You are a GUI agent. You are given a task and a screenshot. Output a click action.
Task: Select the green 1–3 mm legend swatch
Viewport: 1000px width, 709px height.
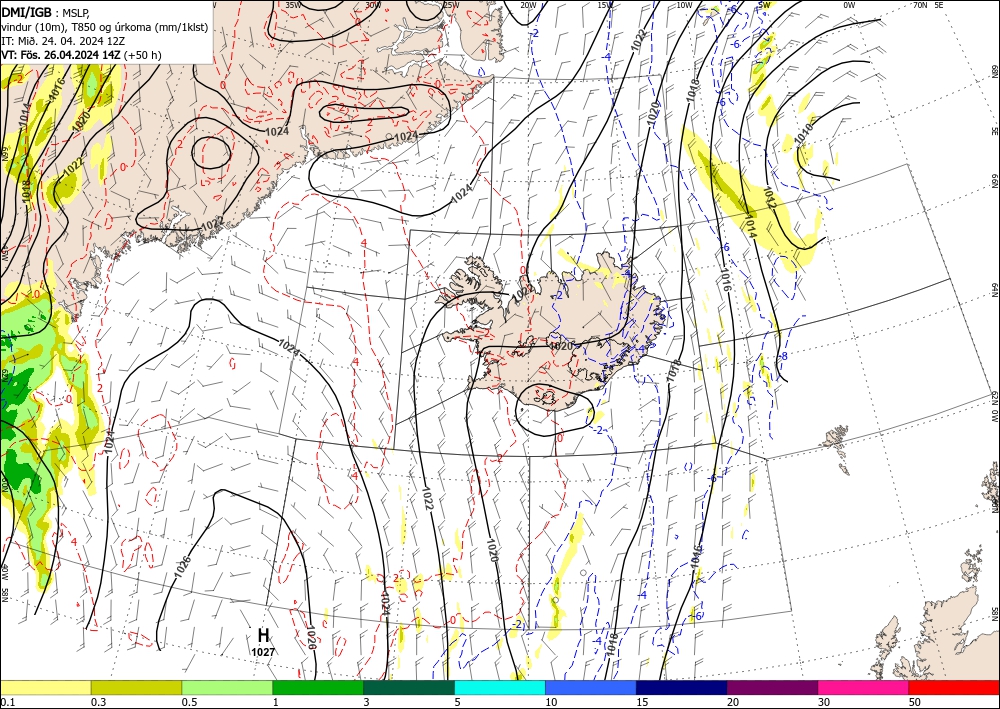[318, 687]
